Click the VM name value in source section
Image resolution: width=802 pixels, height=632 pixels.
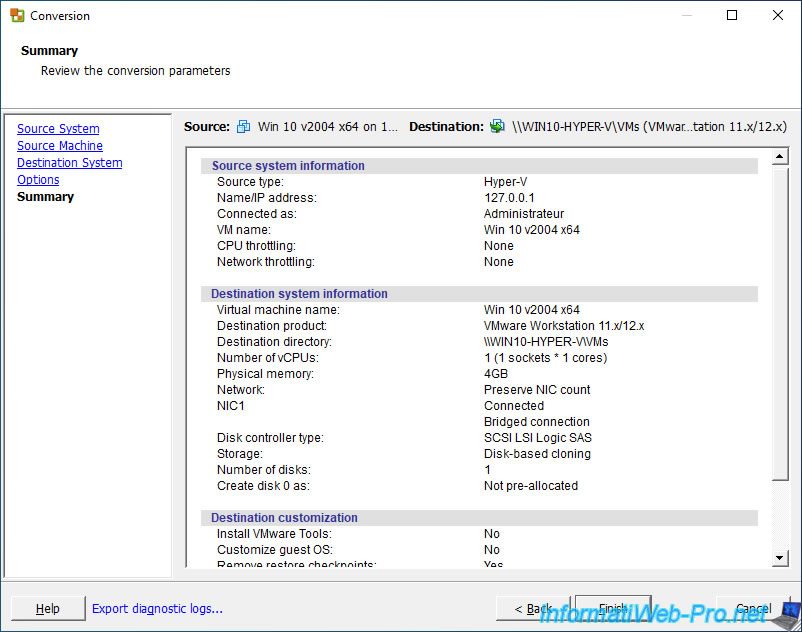point(531,230)
